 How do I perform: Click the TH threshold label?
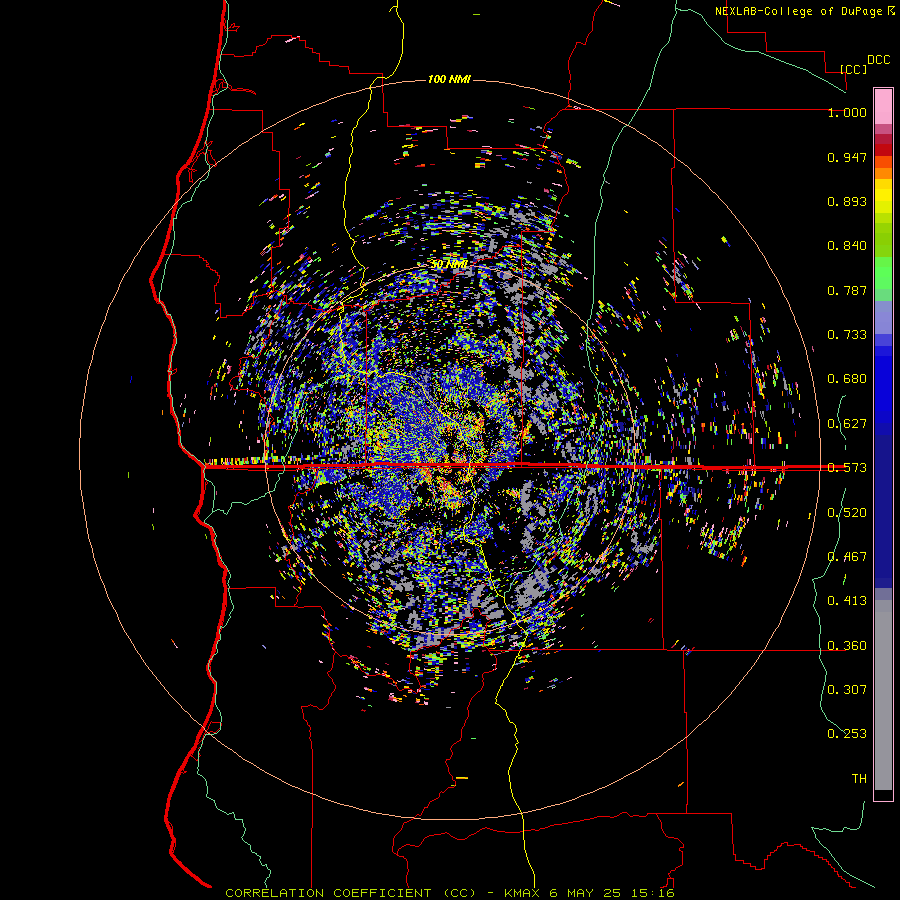click(859, 779)
